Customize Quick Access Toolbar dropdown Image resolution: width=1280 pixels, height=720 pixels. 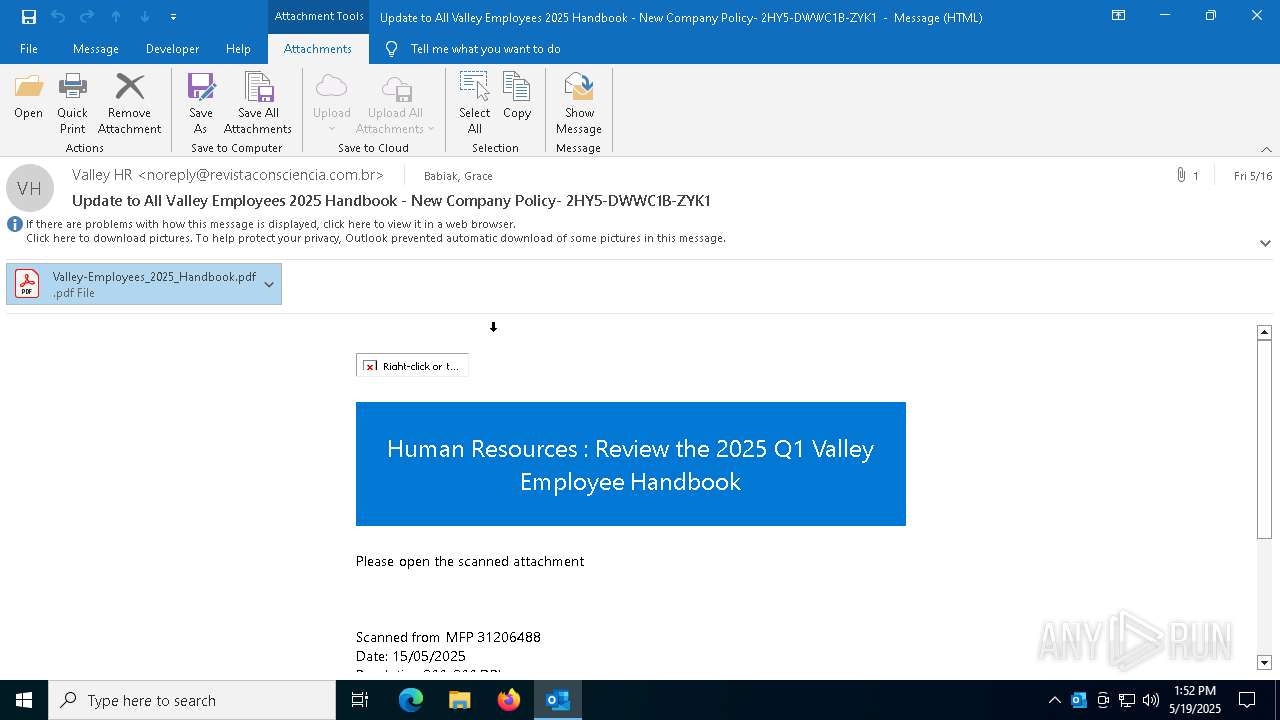point(174,17)
